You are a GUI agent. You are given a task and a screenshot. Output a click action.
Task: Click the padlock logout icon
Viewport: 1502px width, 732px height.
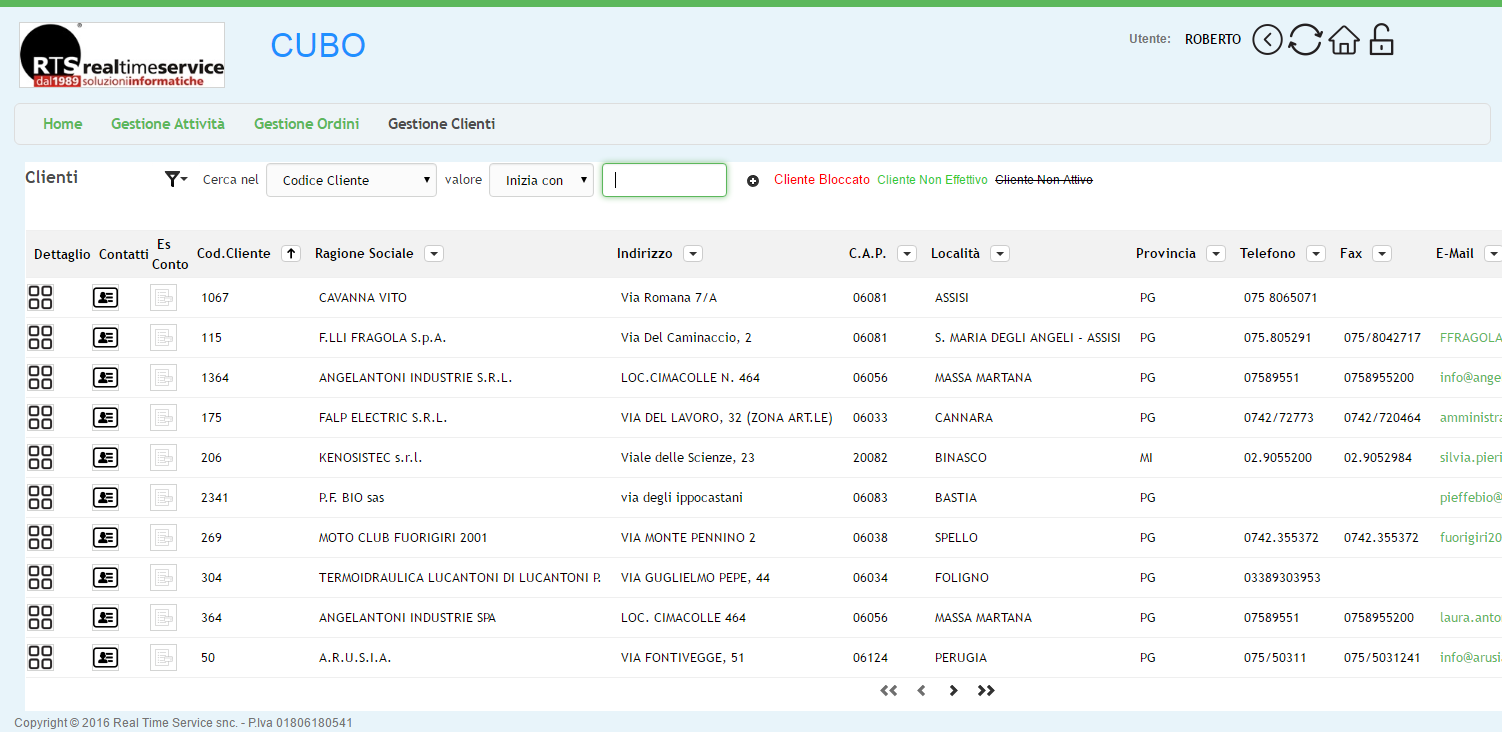coord(1381,39)
